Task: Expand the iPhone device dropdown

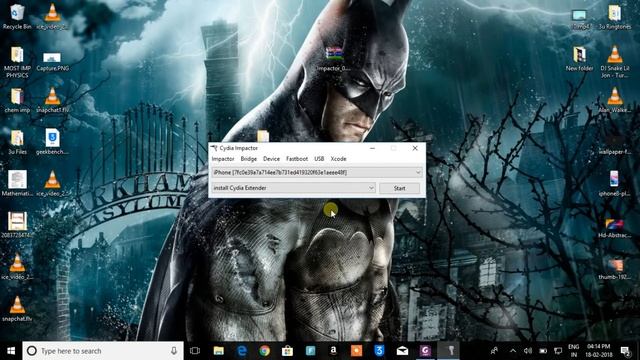Action: tap(317, 173)
